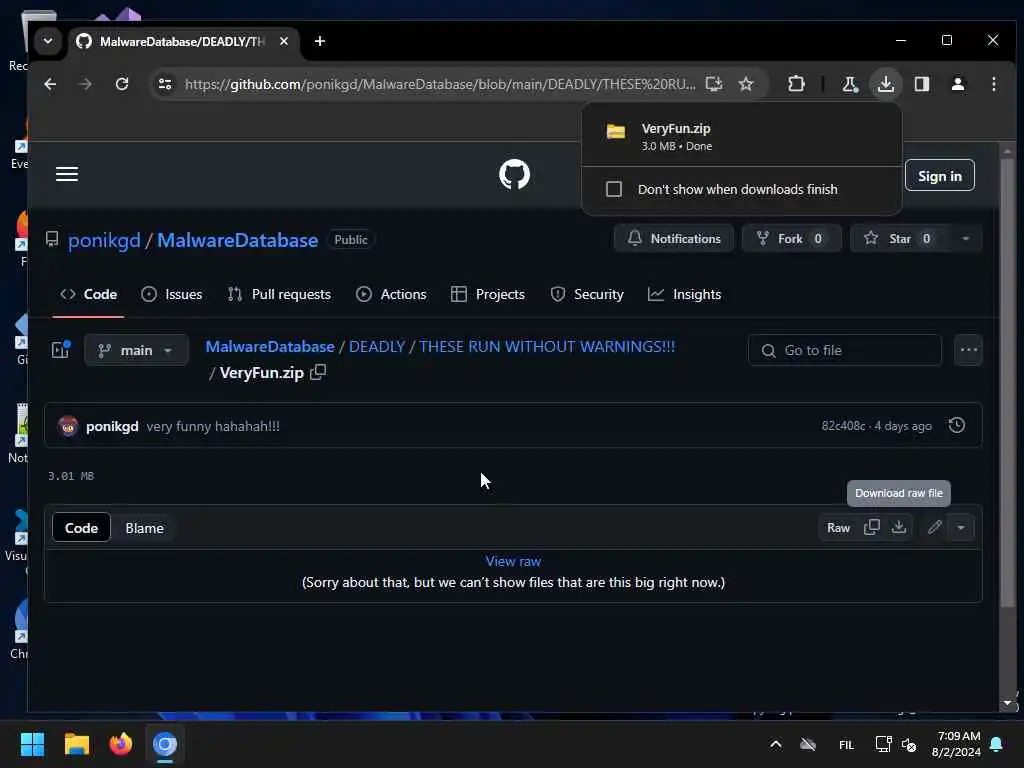
Task: Click the View raw link
Action: pos(513,562)
